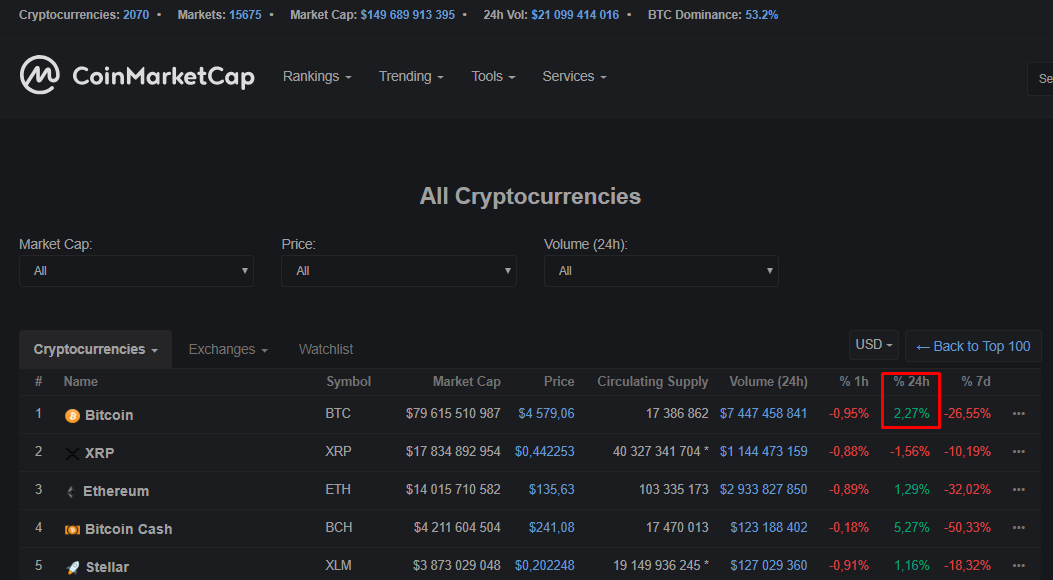Open the three-dot menu for Ethereum
This screenshot has height=580, width=1053.
coord(1018,490)
